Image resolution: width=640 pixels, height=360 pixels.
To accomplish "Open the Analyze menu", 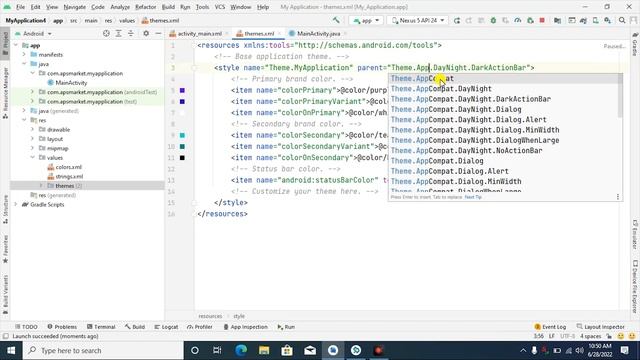I will 120,7.
